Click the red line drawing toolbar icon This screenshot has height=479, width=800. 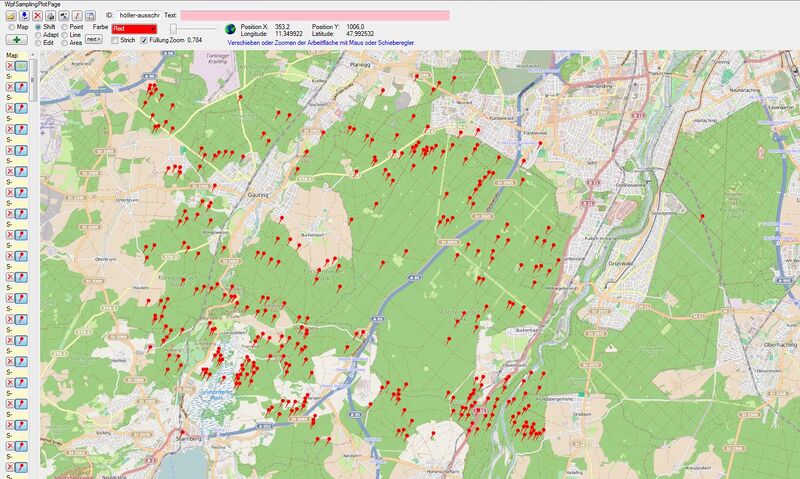coord(77,16)
